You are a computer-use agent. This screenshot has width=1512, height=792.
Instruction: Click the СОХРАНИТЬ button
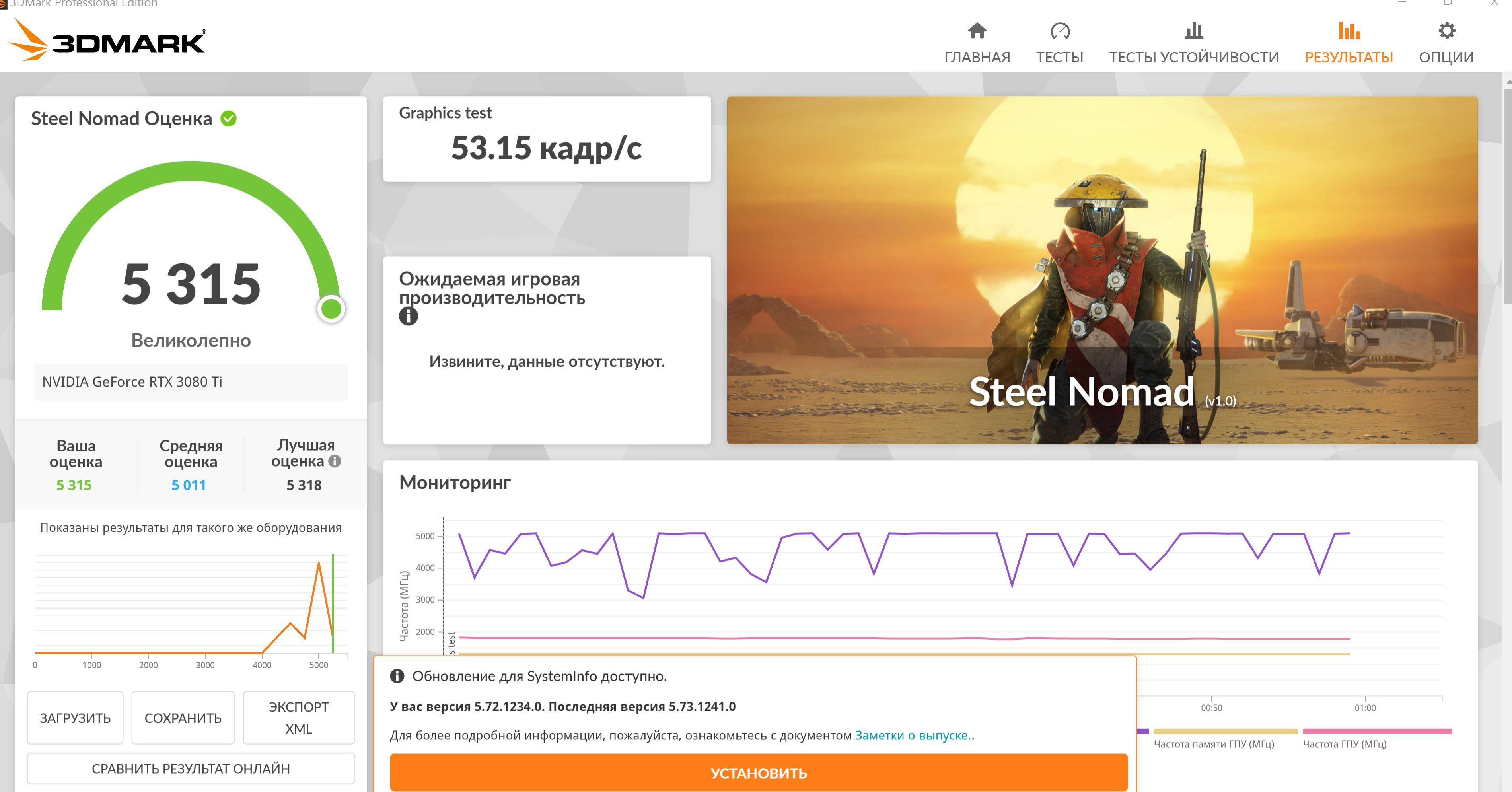click(x=183, y=718)
